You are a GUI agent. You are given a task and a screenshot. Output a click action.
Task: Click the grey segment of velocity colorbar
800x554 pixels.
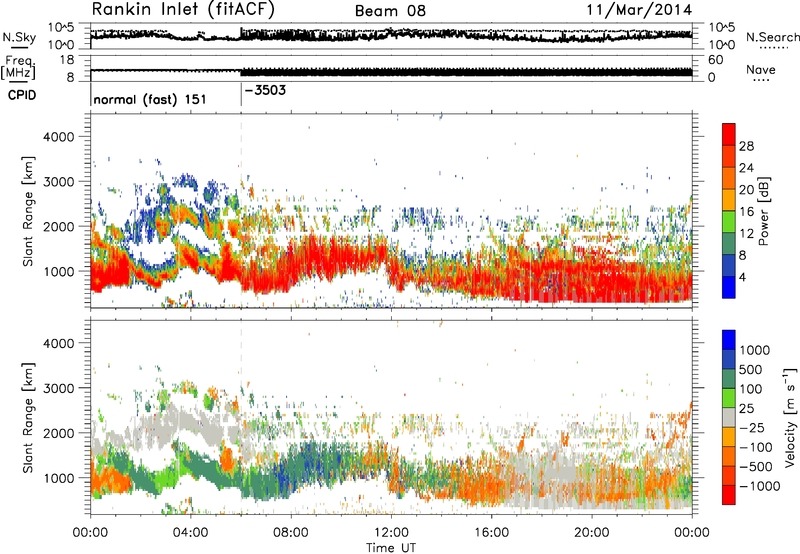coord(729,417)
